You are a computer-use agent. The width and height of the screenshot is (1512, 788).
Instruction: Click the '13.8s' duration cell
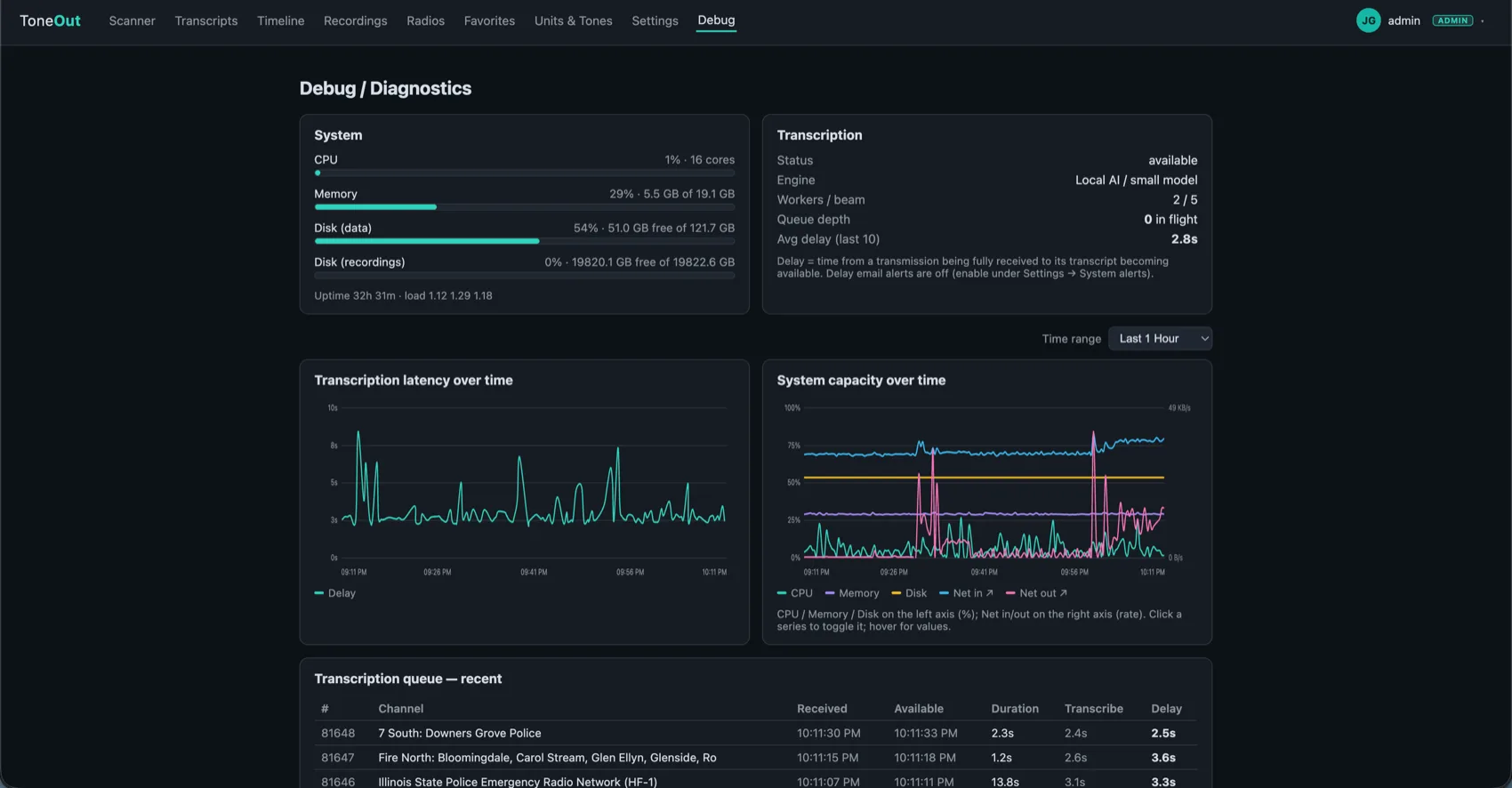tap(1005, 782)
